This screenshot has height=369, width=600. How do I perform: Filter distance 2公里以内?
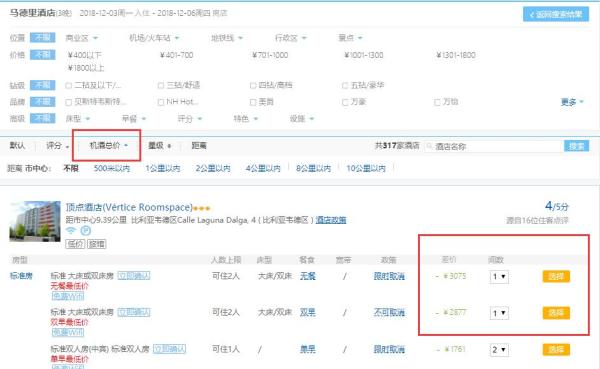tap(213, 168)
